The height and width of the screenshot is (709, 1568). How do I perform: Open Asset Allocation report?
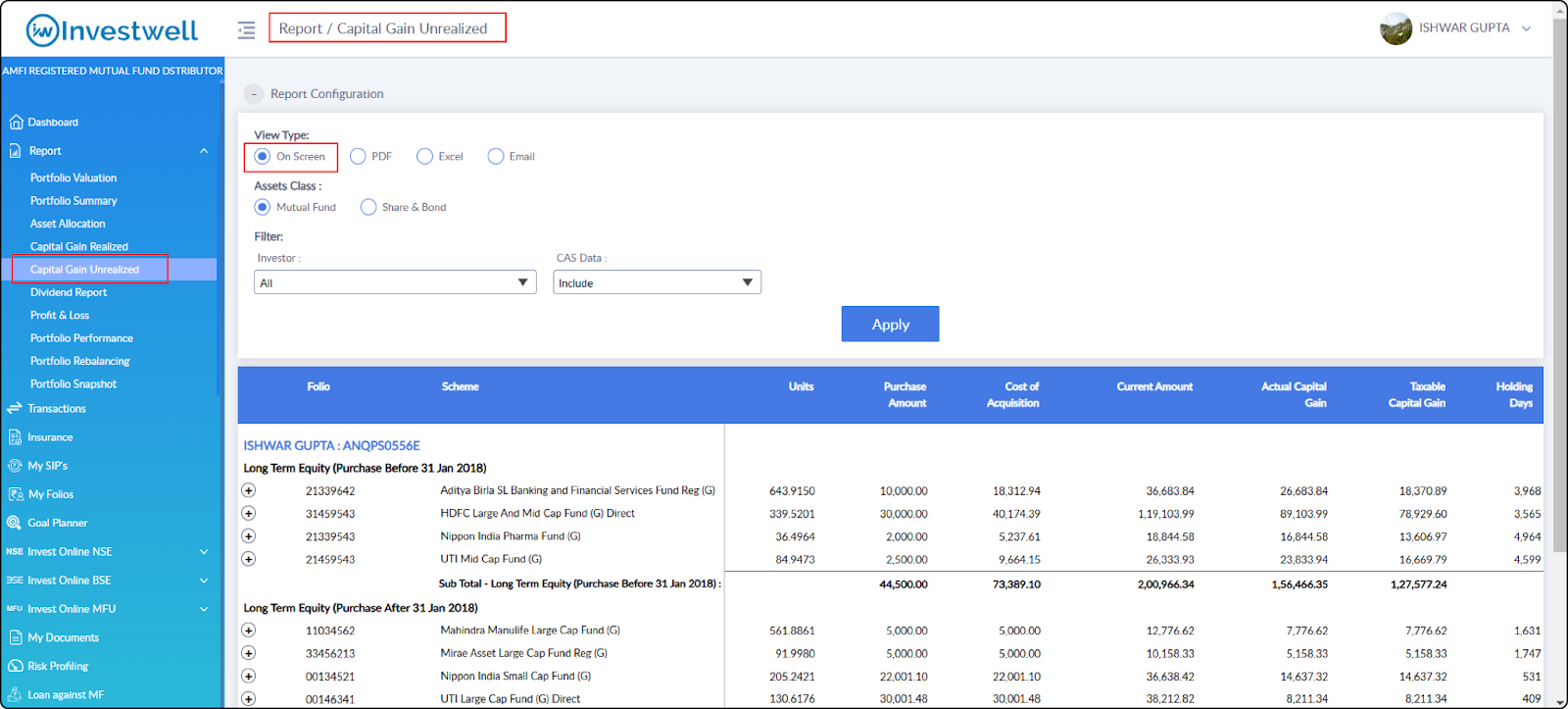pyautogui.click(x=68, y=224)
